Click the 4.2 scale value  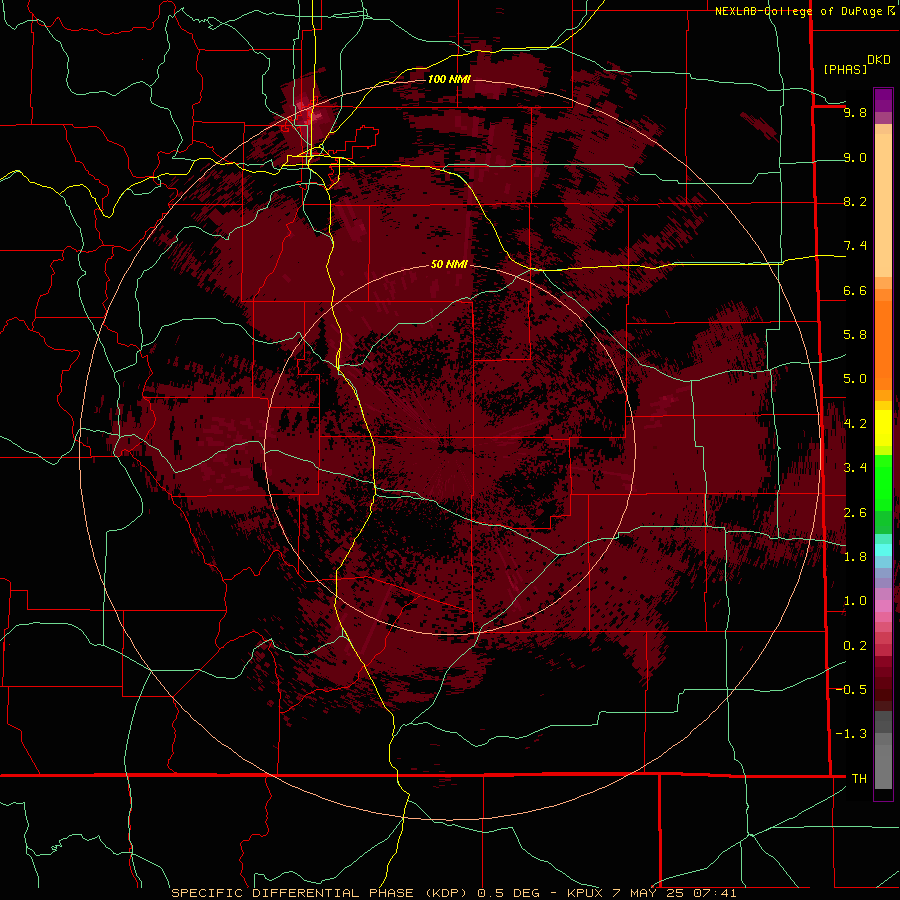[x=855, y=424]
